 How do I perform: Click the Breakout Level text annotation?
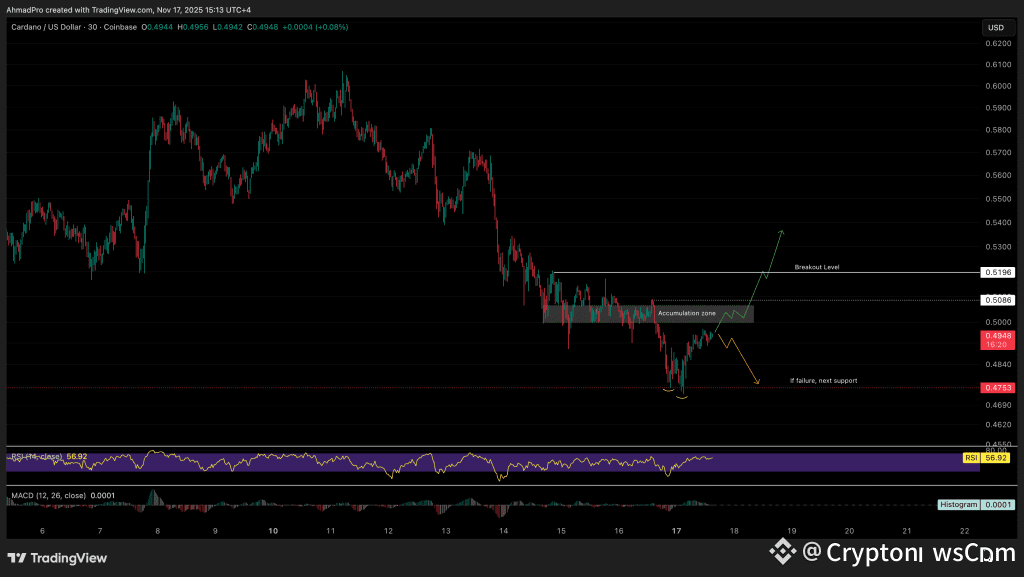click(x=816, y=267)
